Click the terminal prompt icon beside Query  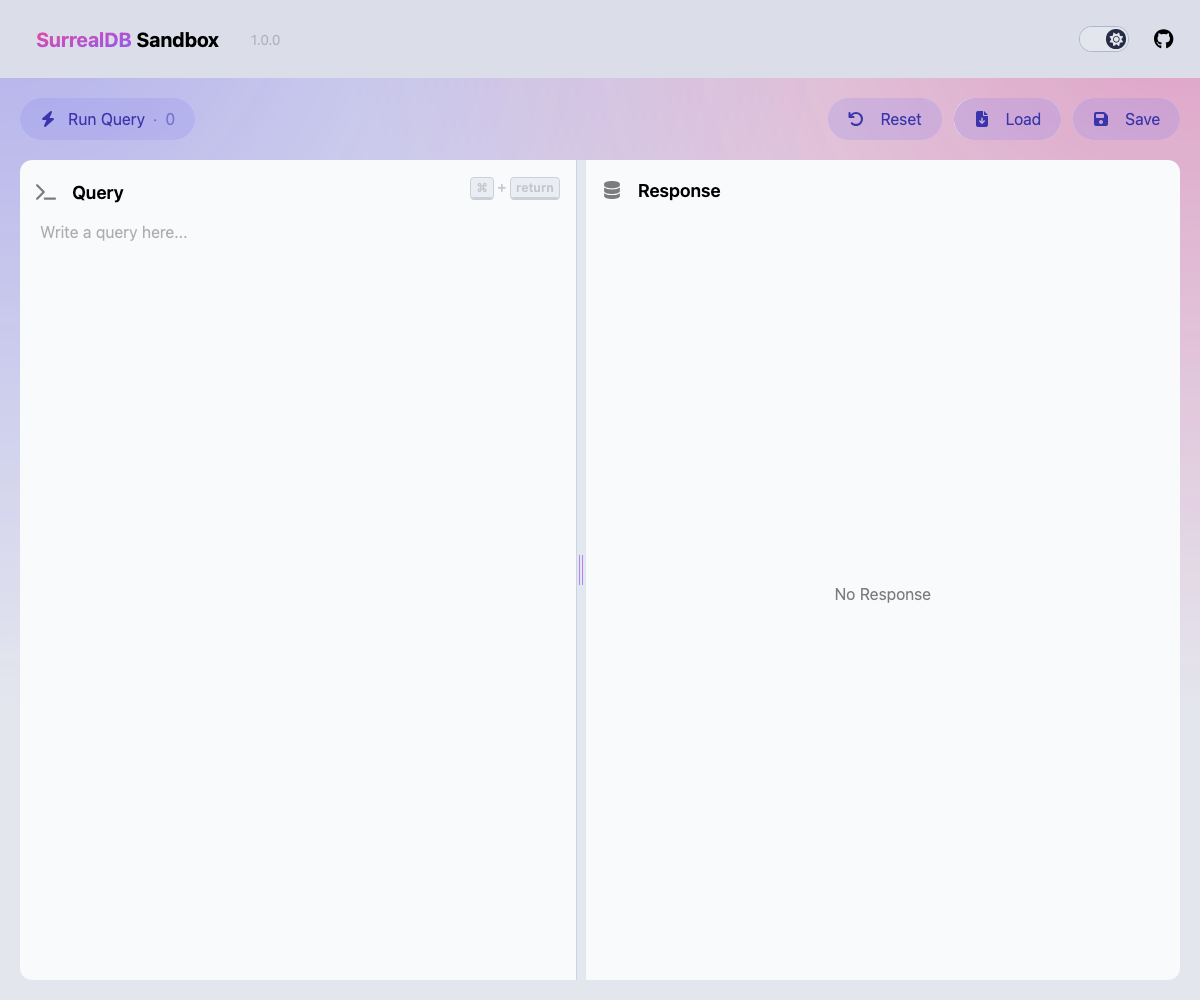pyautogui.click(x=46, y=192)
